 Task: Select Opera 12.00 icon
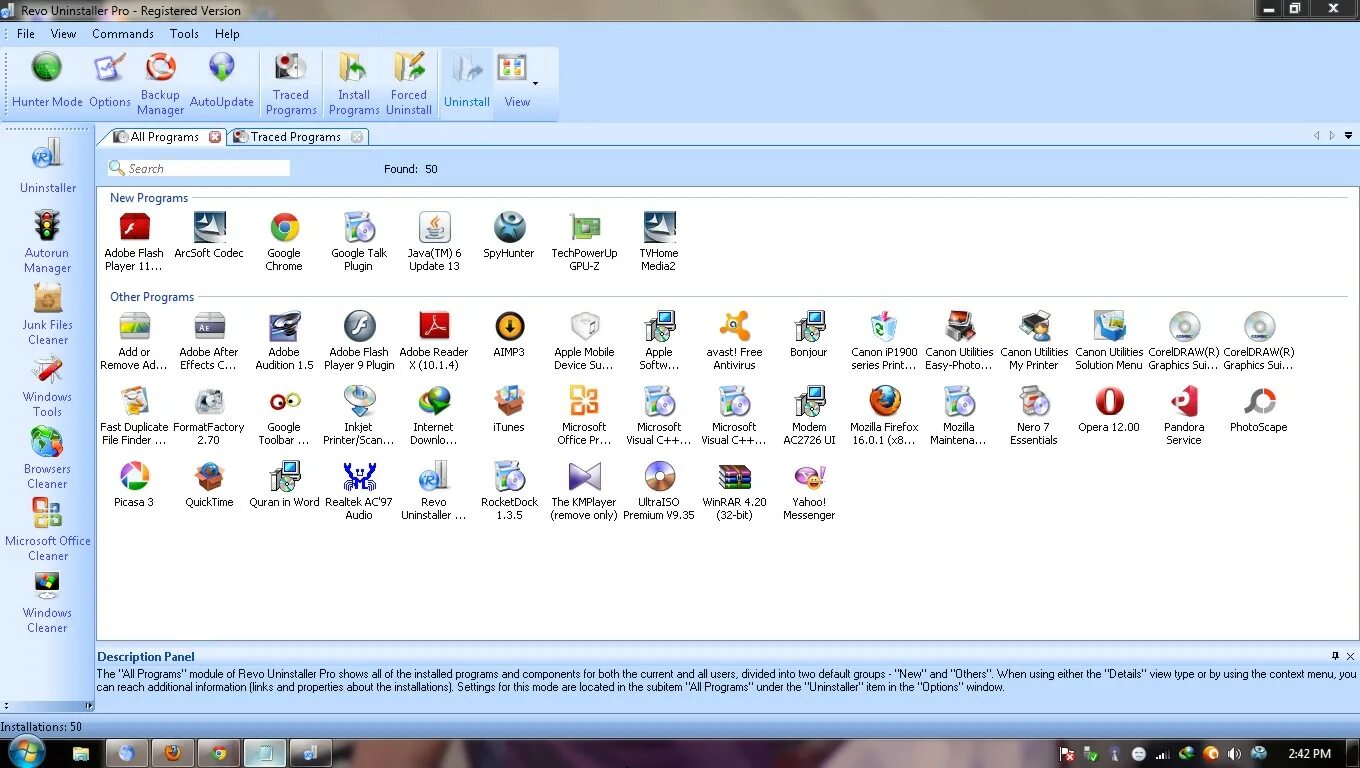point(1109,409)
